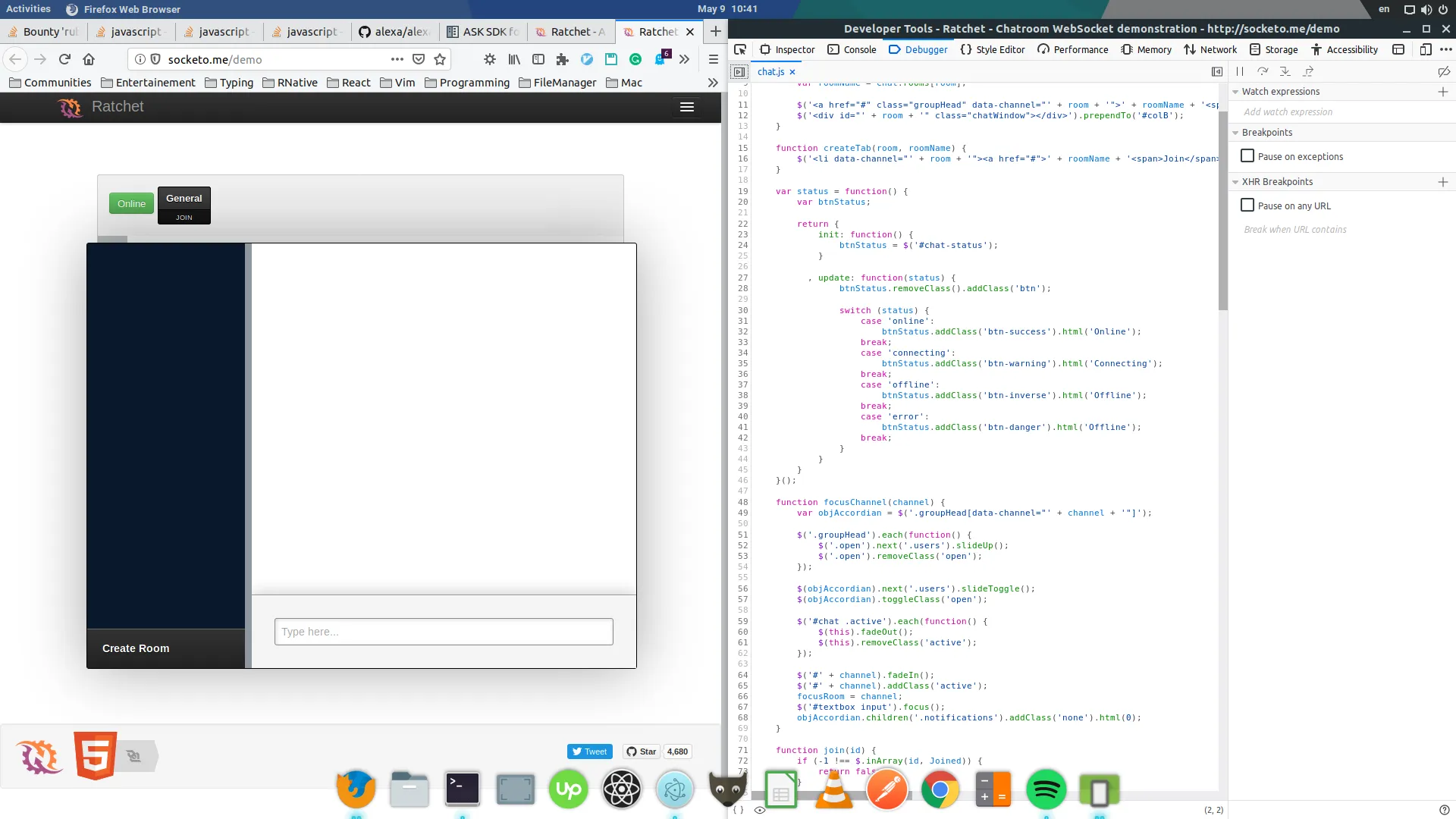
Task: Toggle the blackbox source eye icon
Action: (760, 810)
